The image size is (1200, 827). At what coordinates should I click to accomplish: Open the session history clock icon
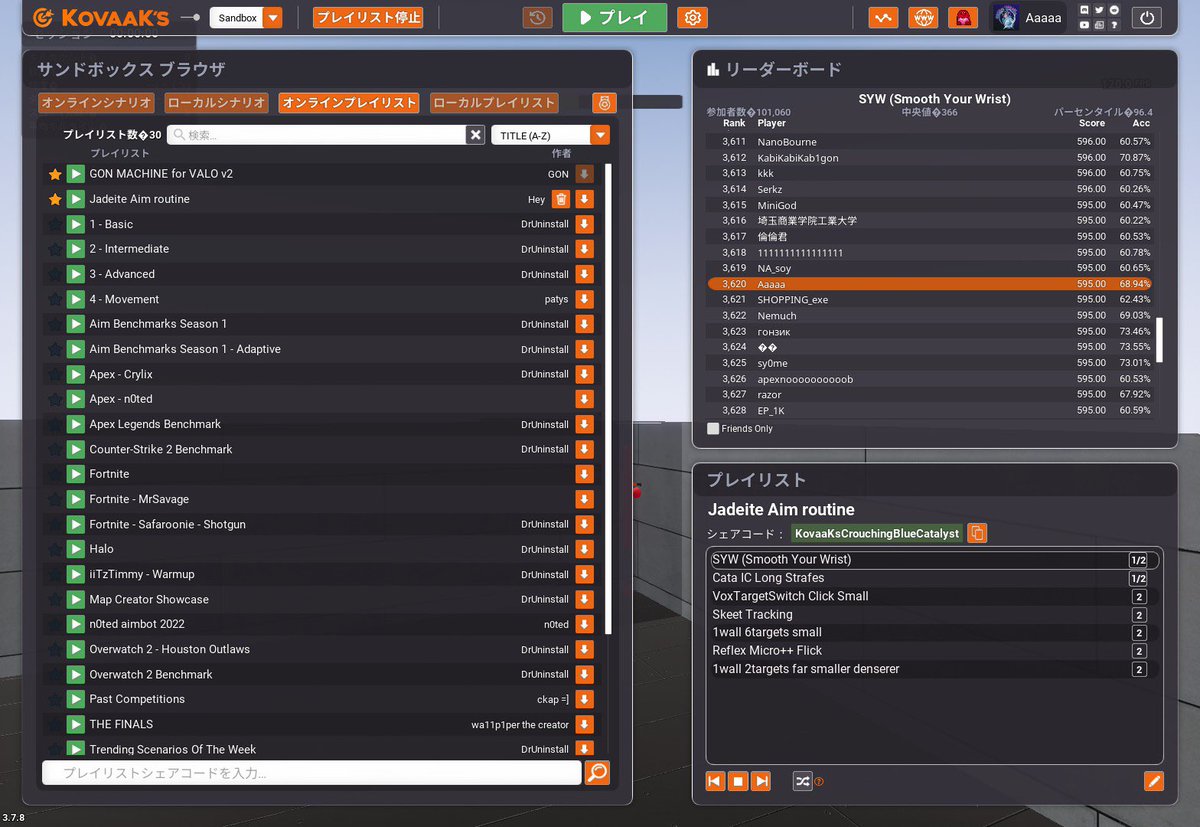pyautogui.click(x=537, y=18)
